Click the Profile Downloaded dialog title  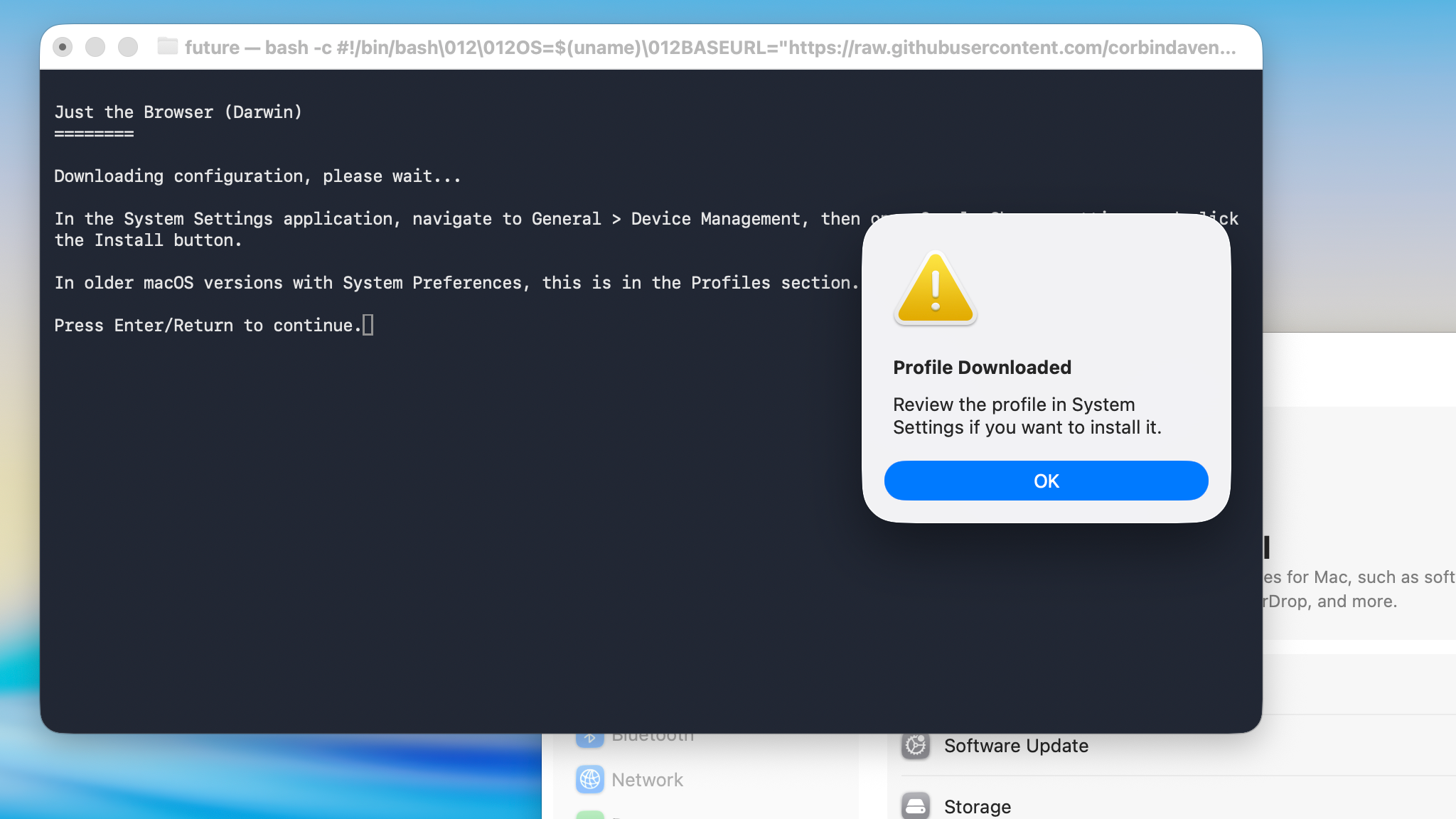pos(982,367)
